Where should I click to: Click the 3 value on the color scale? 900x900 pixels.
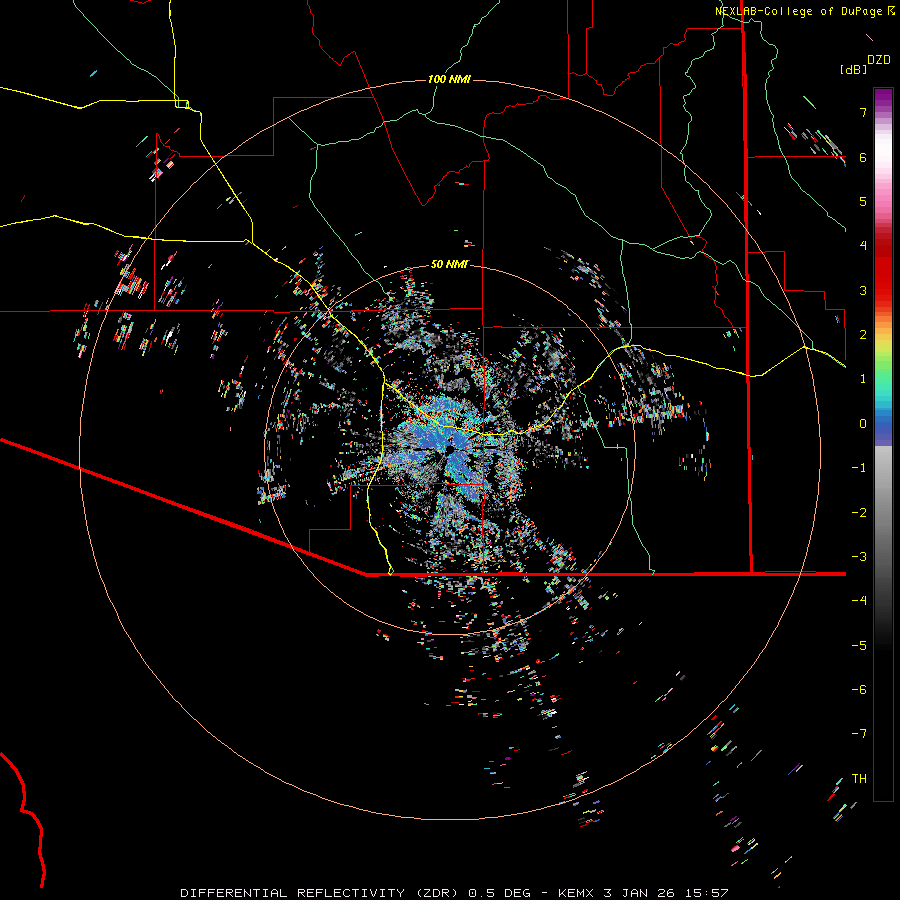[x=863, y=290]
